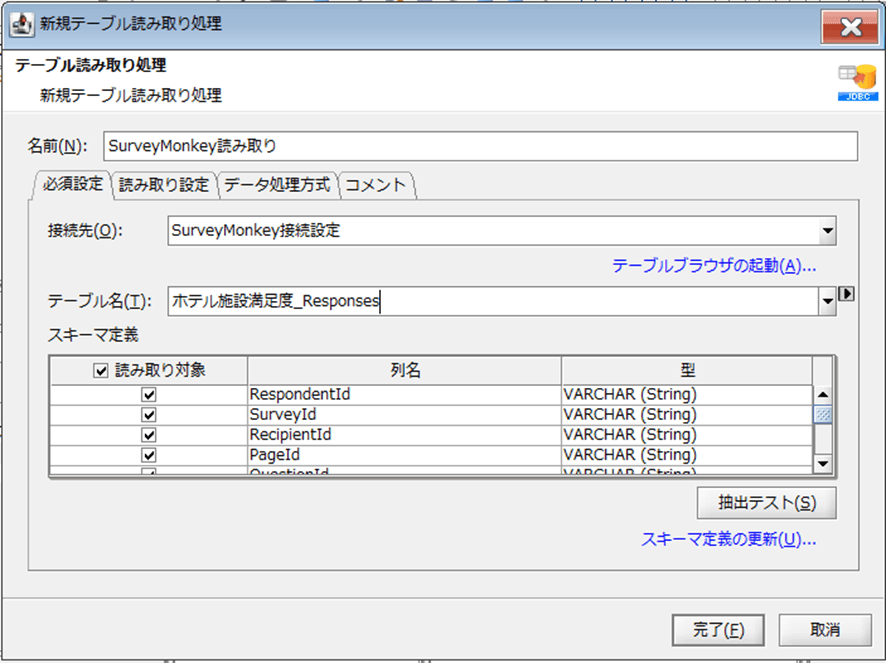Click the 完了(F) button
Viewport: 886px width, 663px height.
[x=718, y=630]
